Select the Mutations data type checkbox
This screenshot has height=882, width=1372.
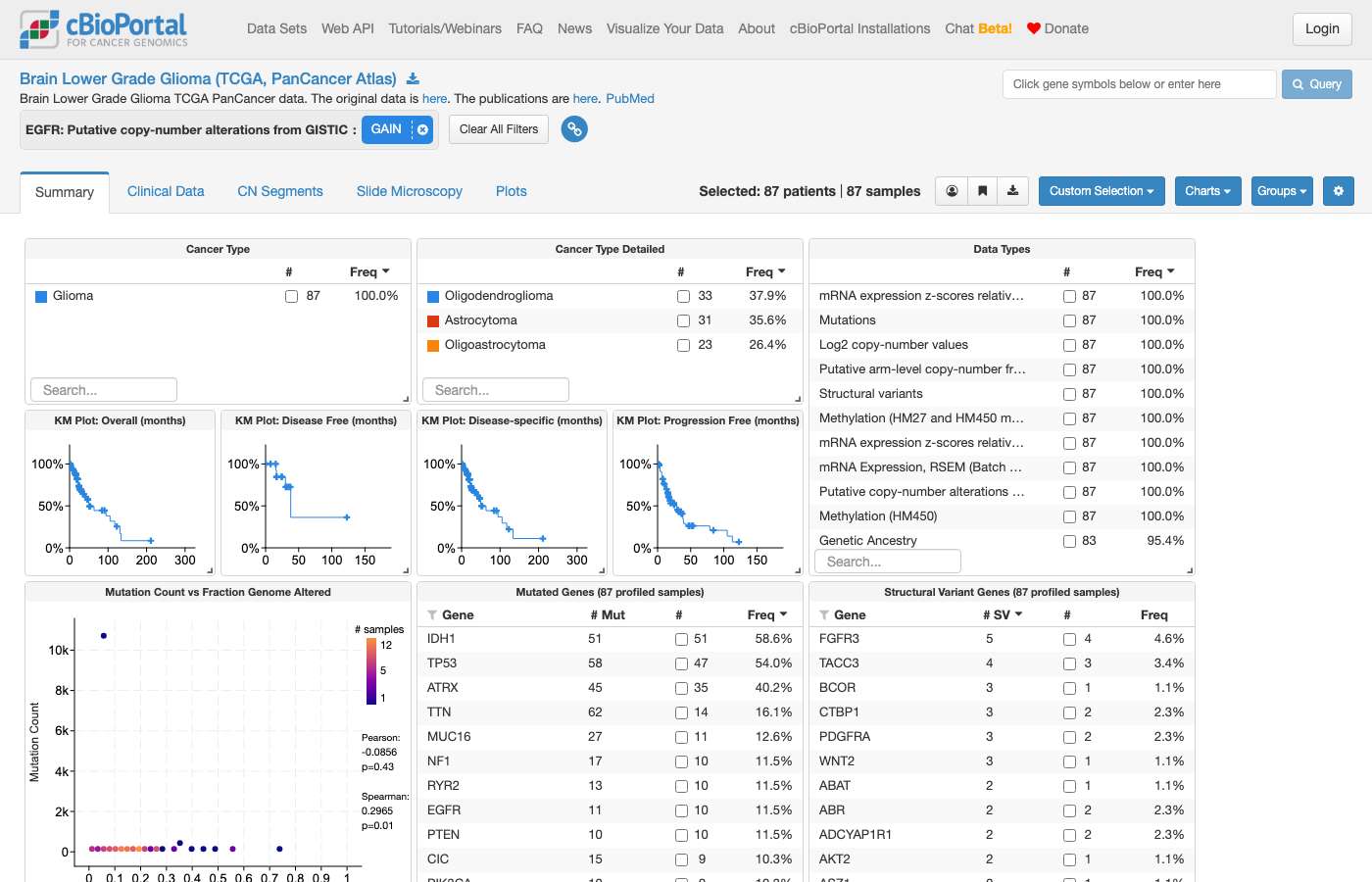point(1069,320)
